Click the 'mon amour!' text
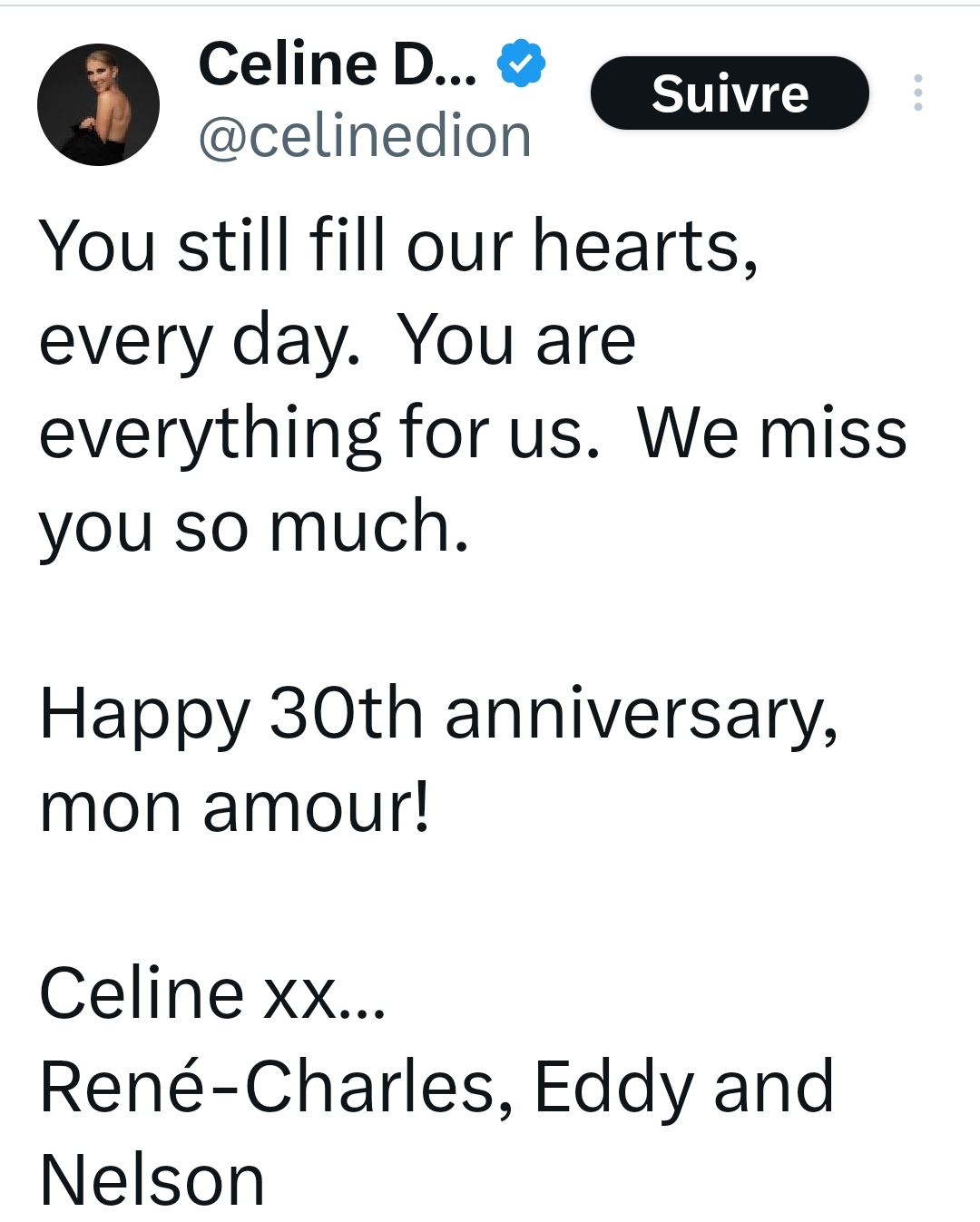980x1222 pixels. pos(234,807)
